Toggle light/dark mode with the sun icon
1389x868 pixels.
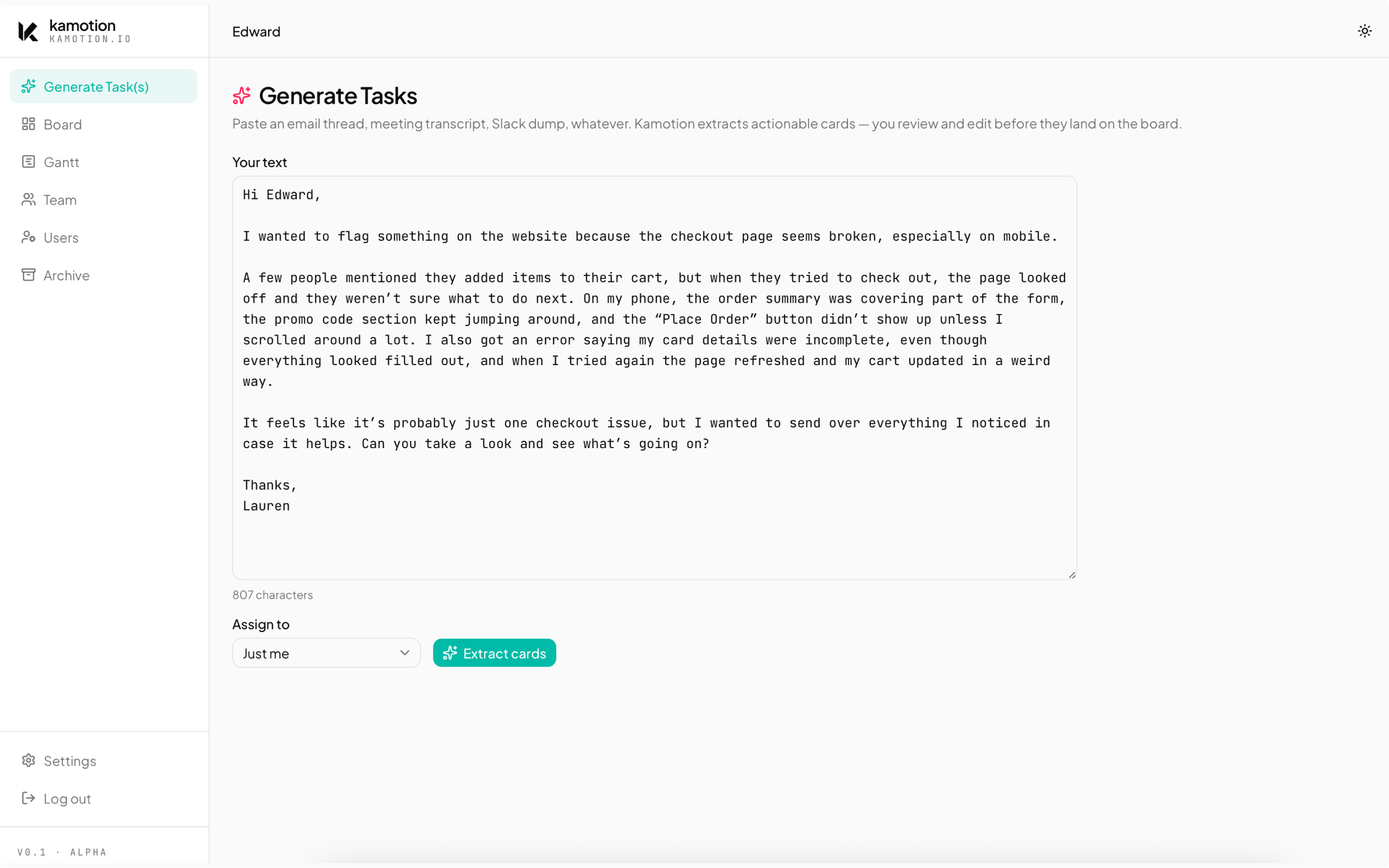tap(1365, 31)
